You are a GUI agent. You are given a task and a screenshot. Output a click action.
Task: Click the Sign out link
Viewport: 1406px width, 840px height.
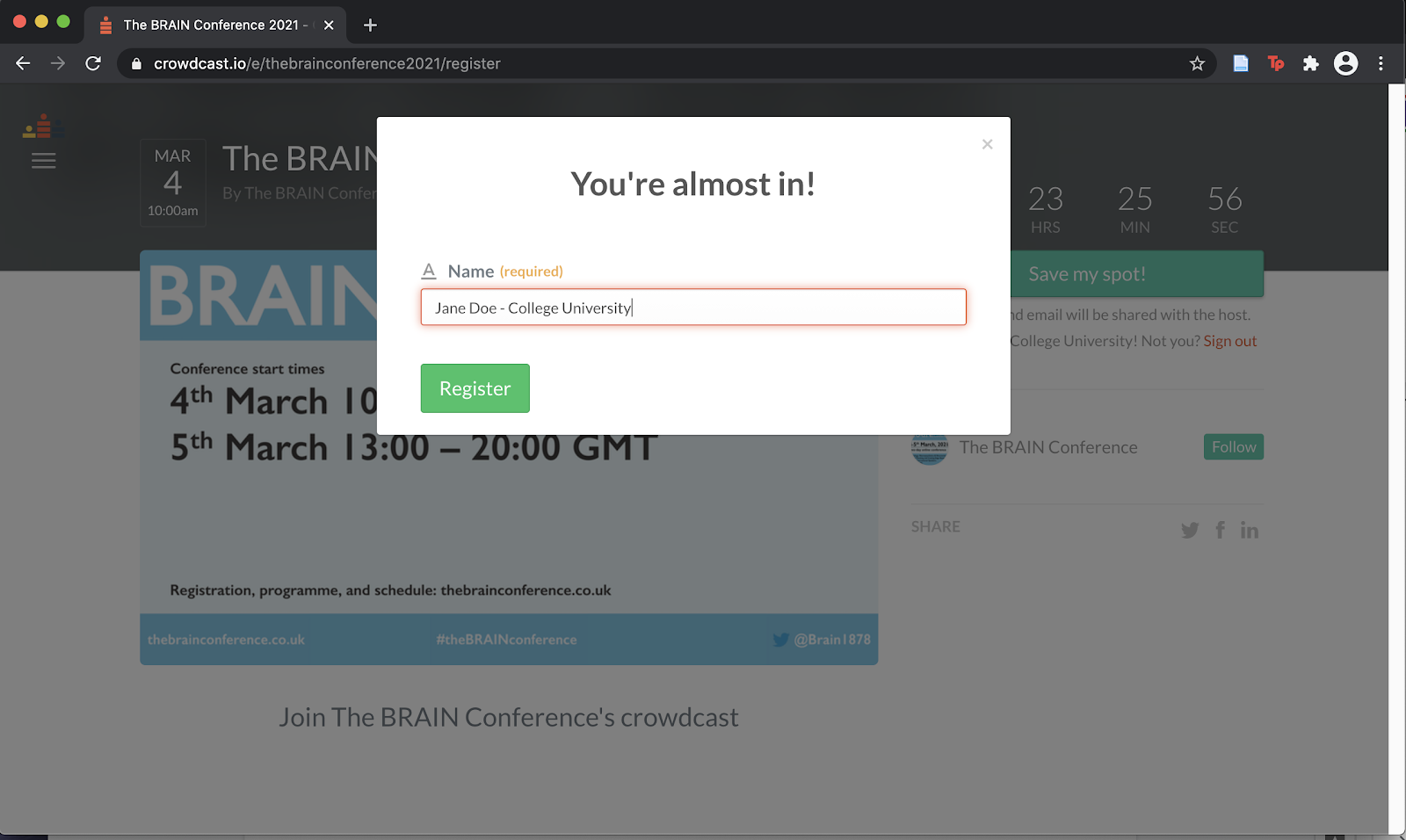(x=1229, y=341)
